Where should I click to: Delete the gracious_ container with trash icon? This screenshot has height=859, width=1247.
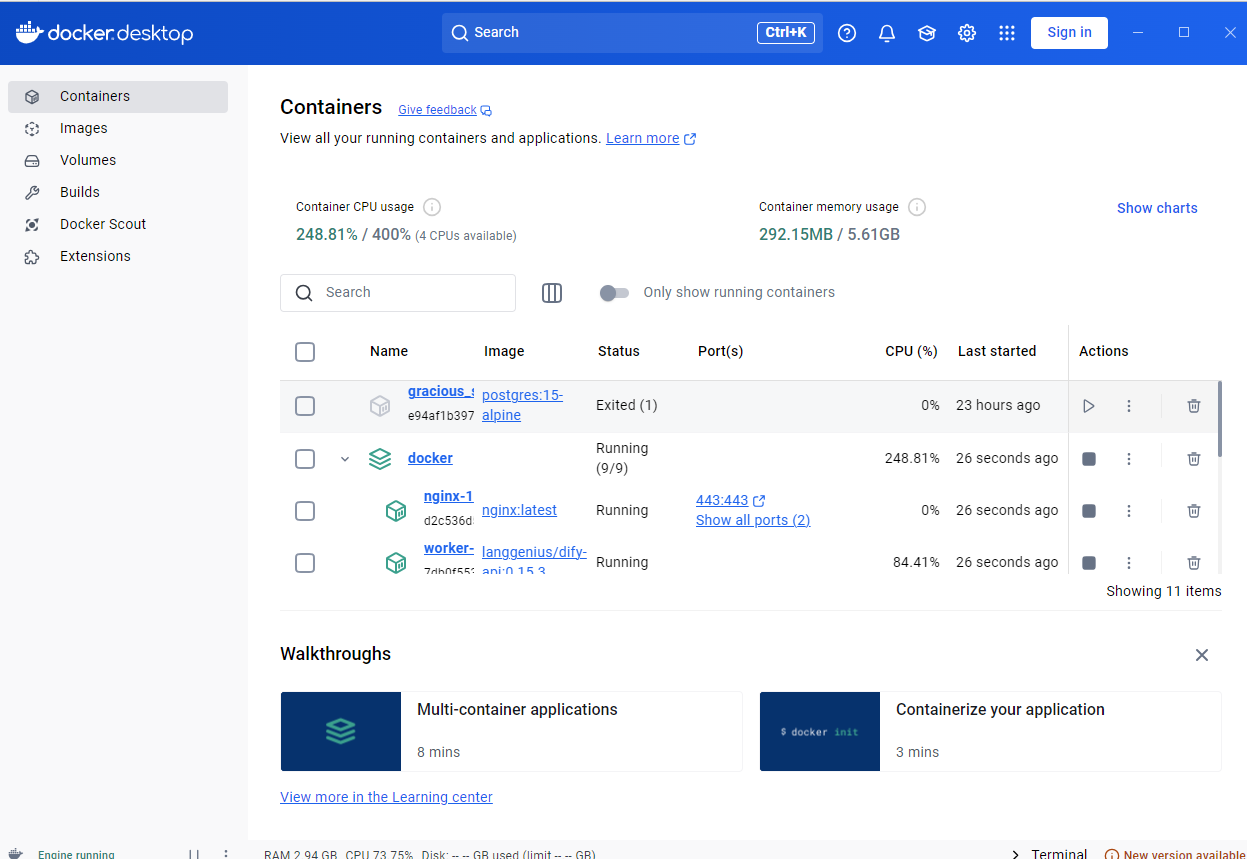point(1194,406)
